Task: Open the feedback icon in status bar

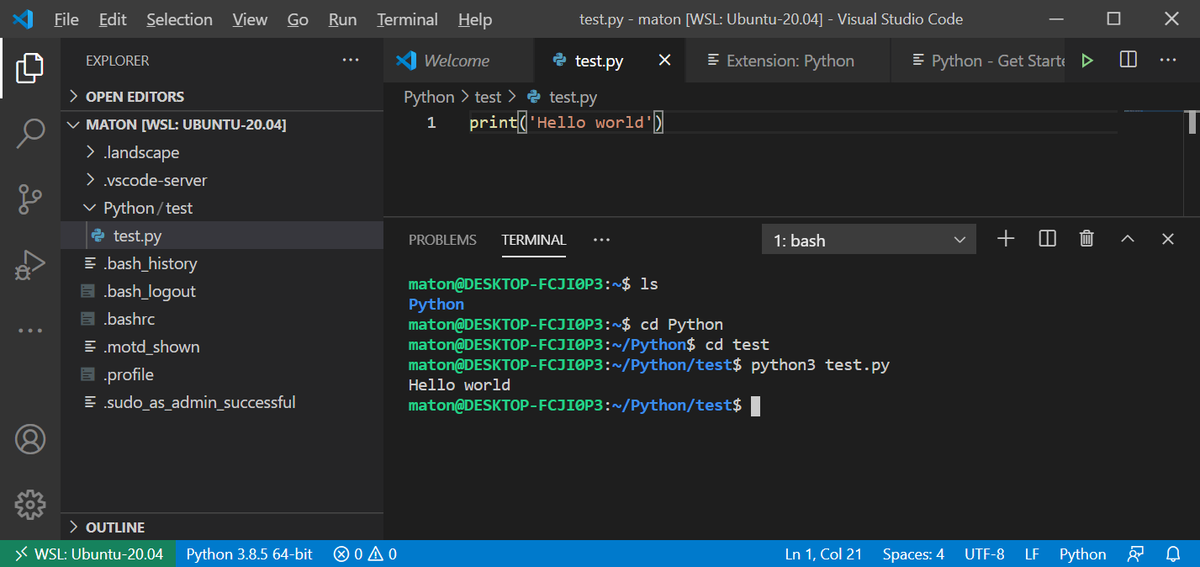Action: pyautogui.click(x=1135, y=554)
